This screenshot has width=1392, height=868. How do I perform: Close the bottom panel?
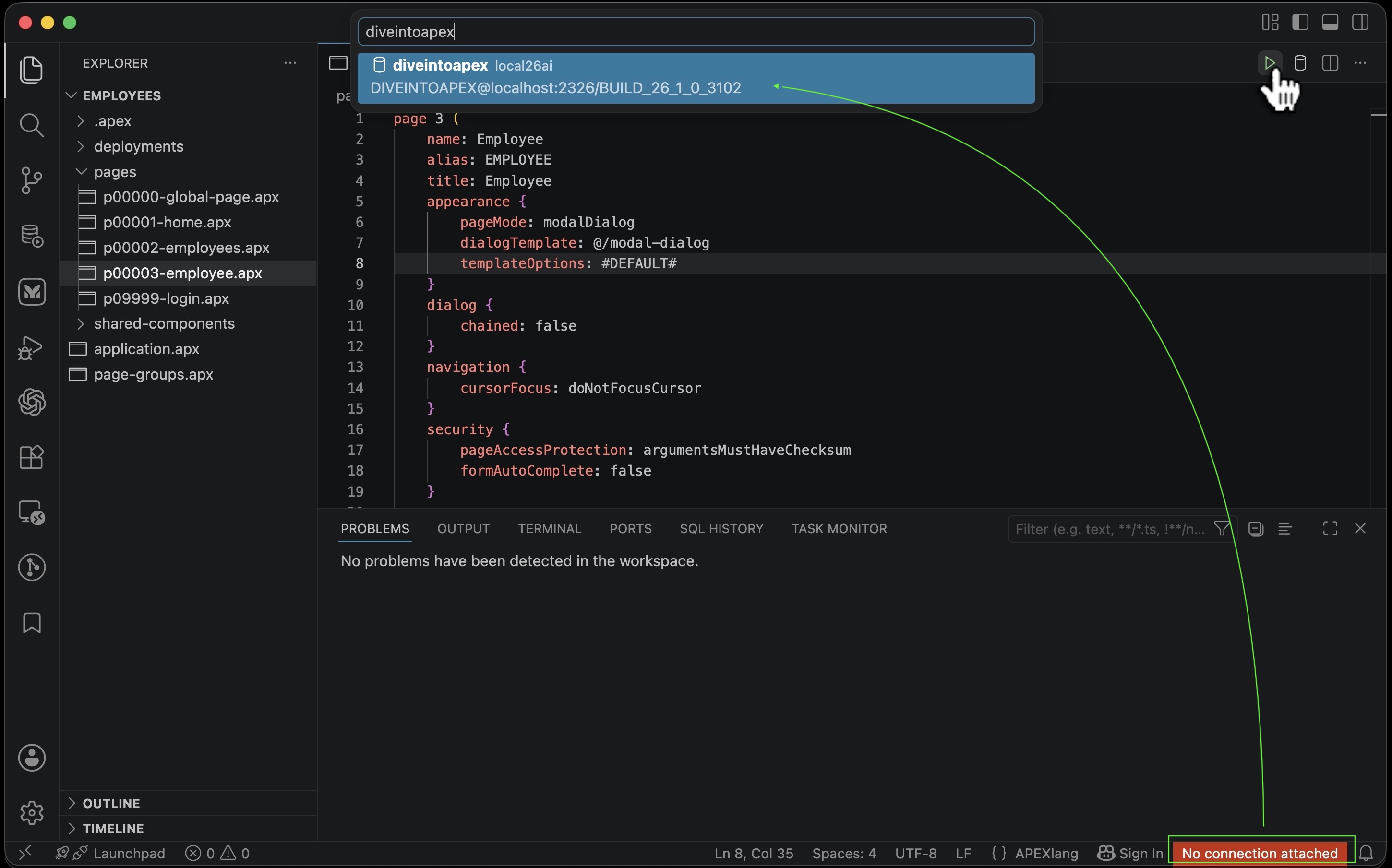pos(1360,529)
